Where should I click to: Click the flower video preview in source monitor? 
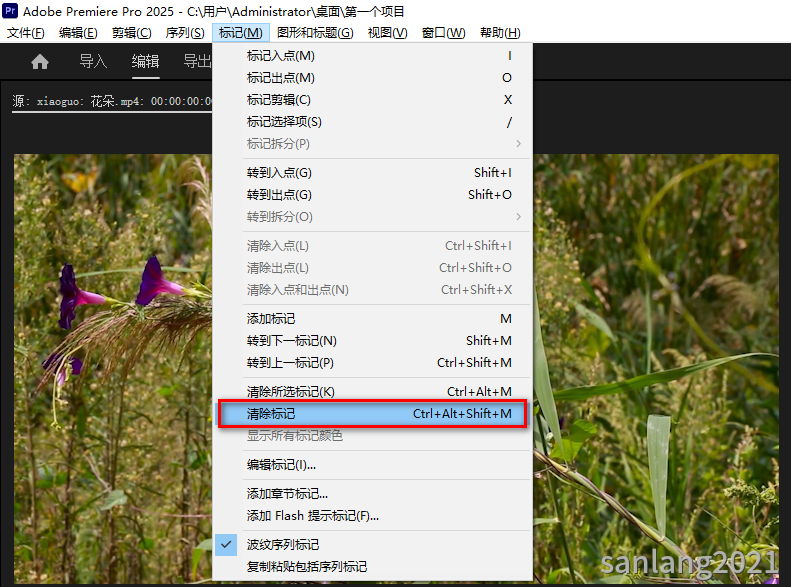tap(113, 368)
